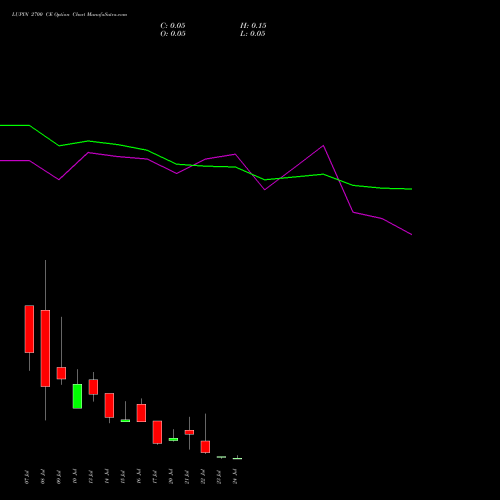The image size is (500, 500).
Task: Click the '09 Jul' date axis label
Action: 59,477
